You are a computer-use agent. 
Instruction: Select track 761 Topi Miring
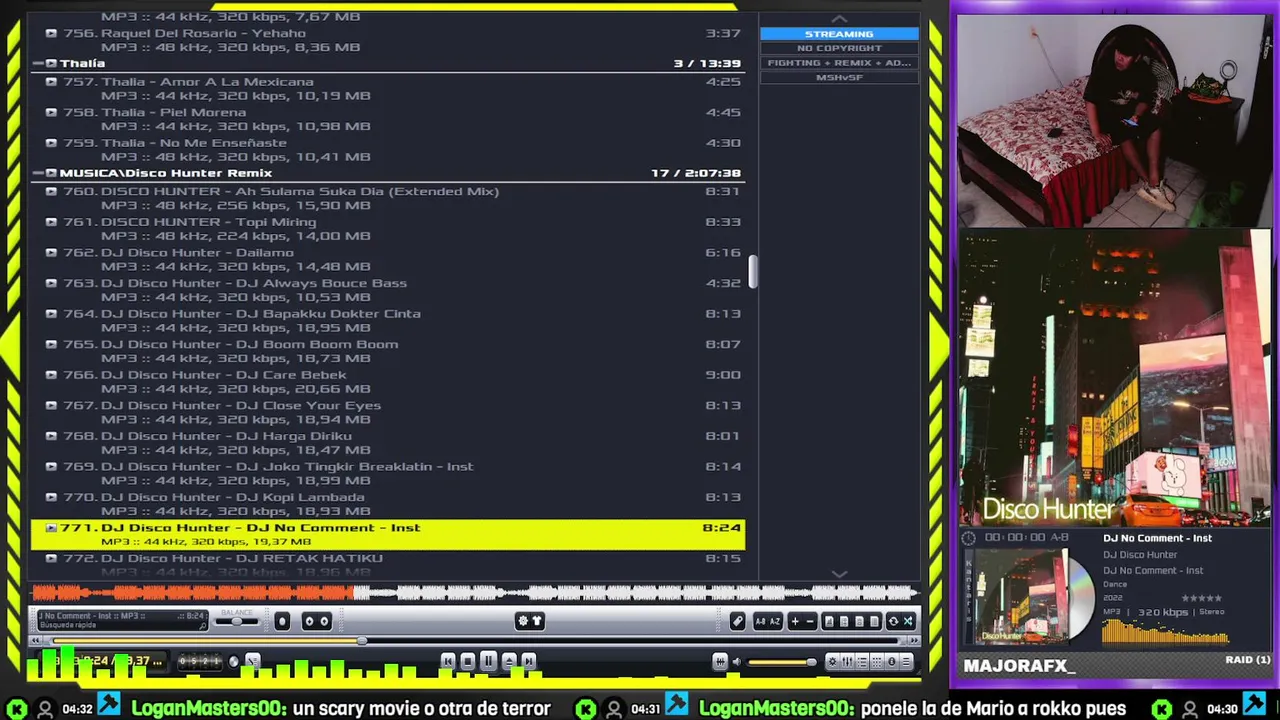pos(388,229)
